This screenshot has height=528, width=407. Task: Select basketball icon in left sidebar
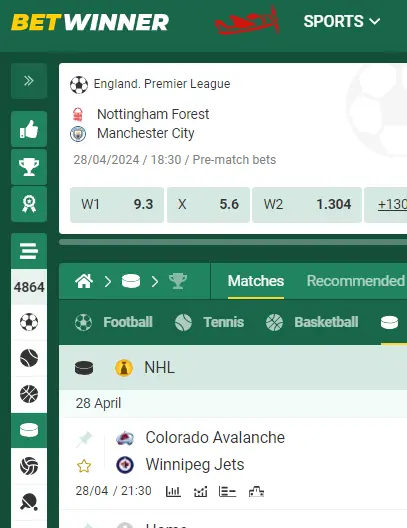[x=29, y=394]
